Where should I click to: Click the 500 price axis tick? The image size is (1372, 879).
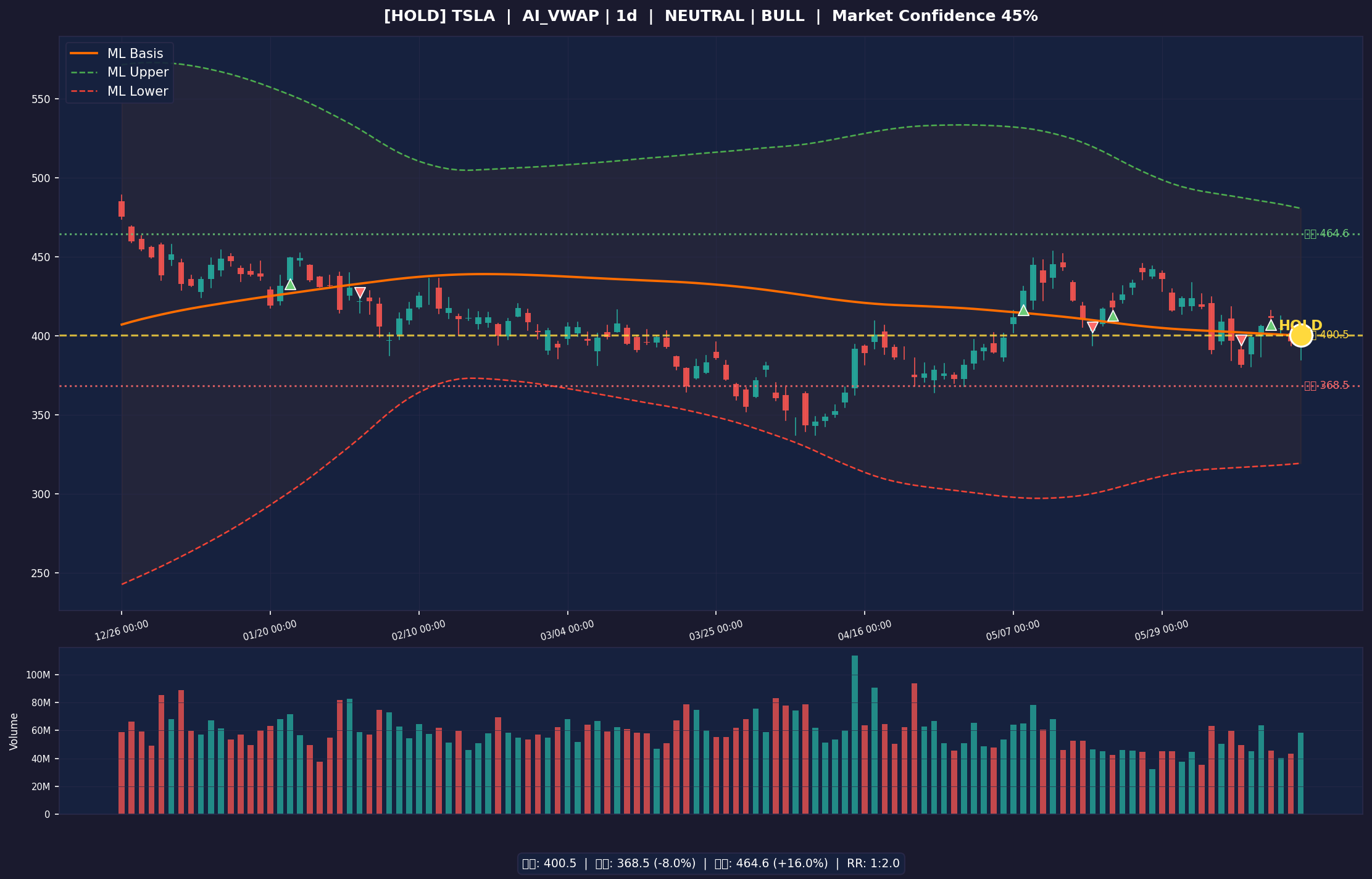tap(41, 178)
